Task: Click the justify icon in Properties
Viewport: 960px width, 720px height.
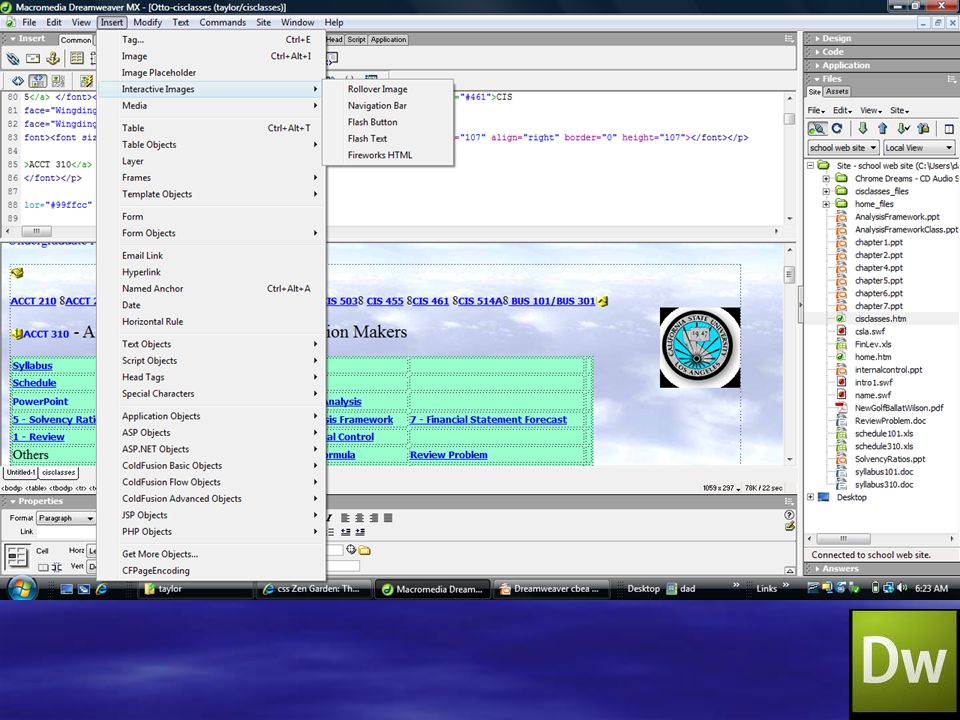Action: point(388,518)
